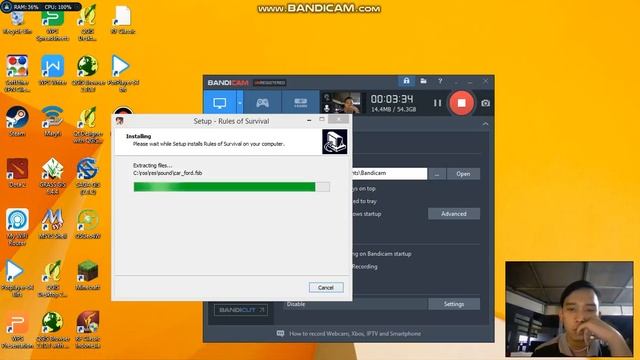Screen dimensions: 640x360
Task: Select RF Classic Indonesia desktop icon
Action: pyautogui.click(x=88, y=330)
